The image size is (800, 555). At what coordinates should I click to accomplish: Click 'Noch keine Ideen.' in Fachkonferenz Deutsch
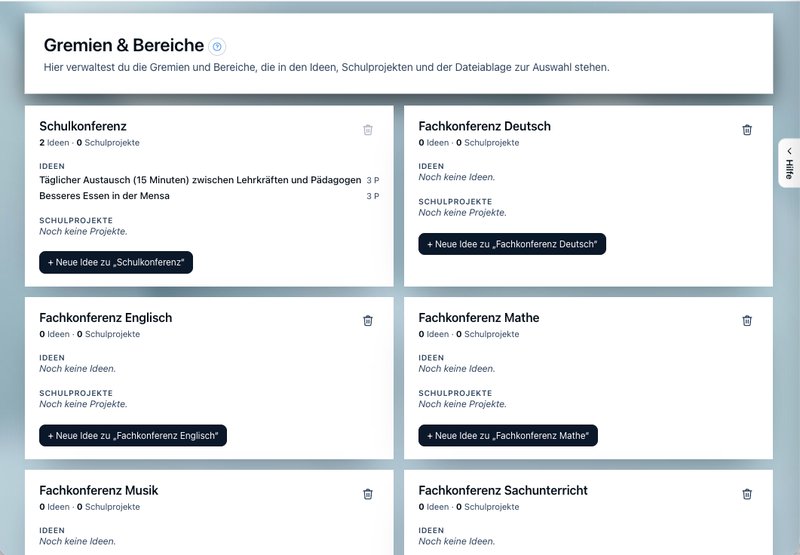coord(457,178)
